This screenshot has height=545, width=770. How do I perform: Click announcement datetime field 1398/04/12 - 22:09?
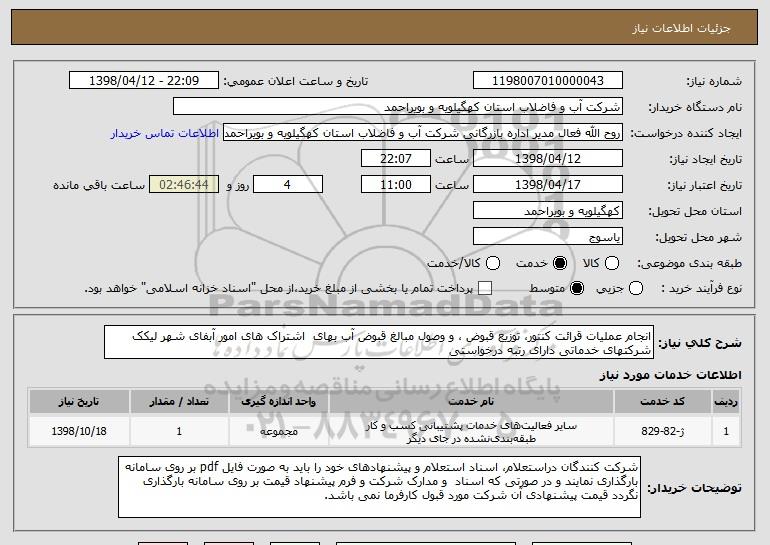[x=144, y=81]
